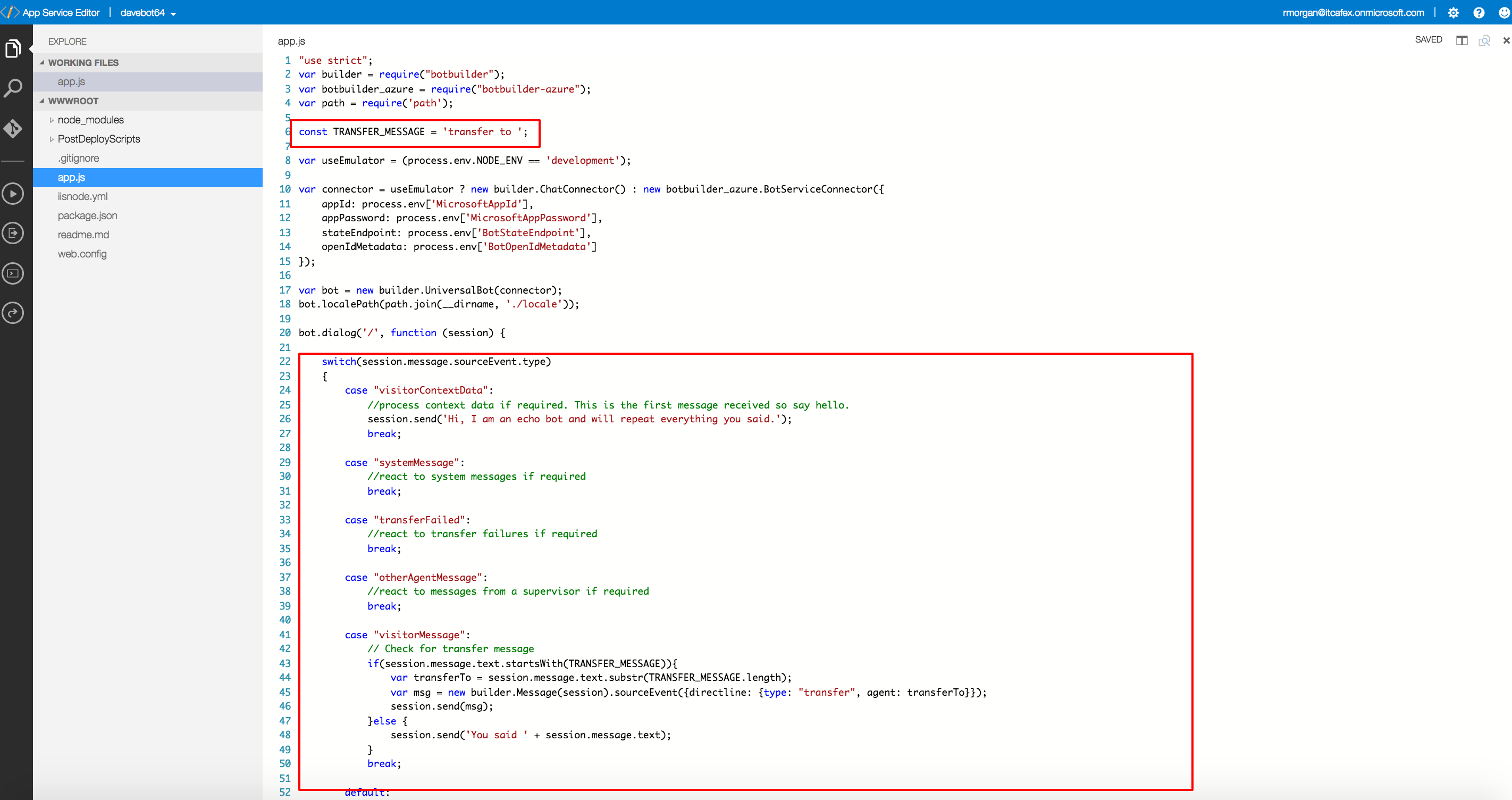Click the appPassword line 12
The image size is (1512, 800).
click(462, 218)
